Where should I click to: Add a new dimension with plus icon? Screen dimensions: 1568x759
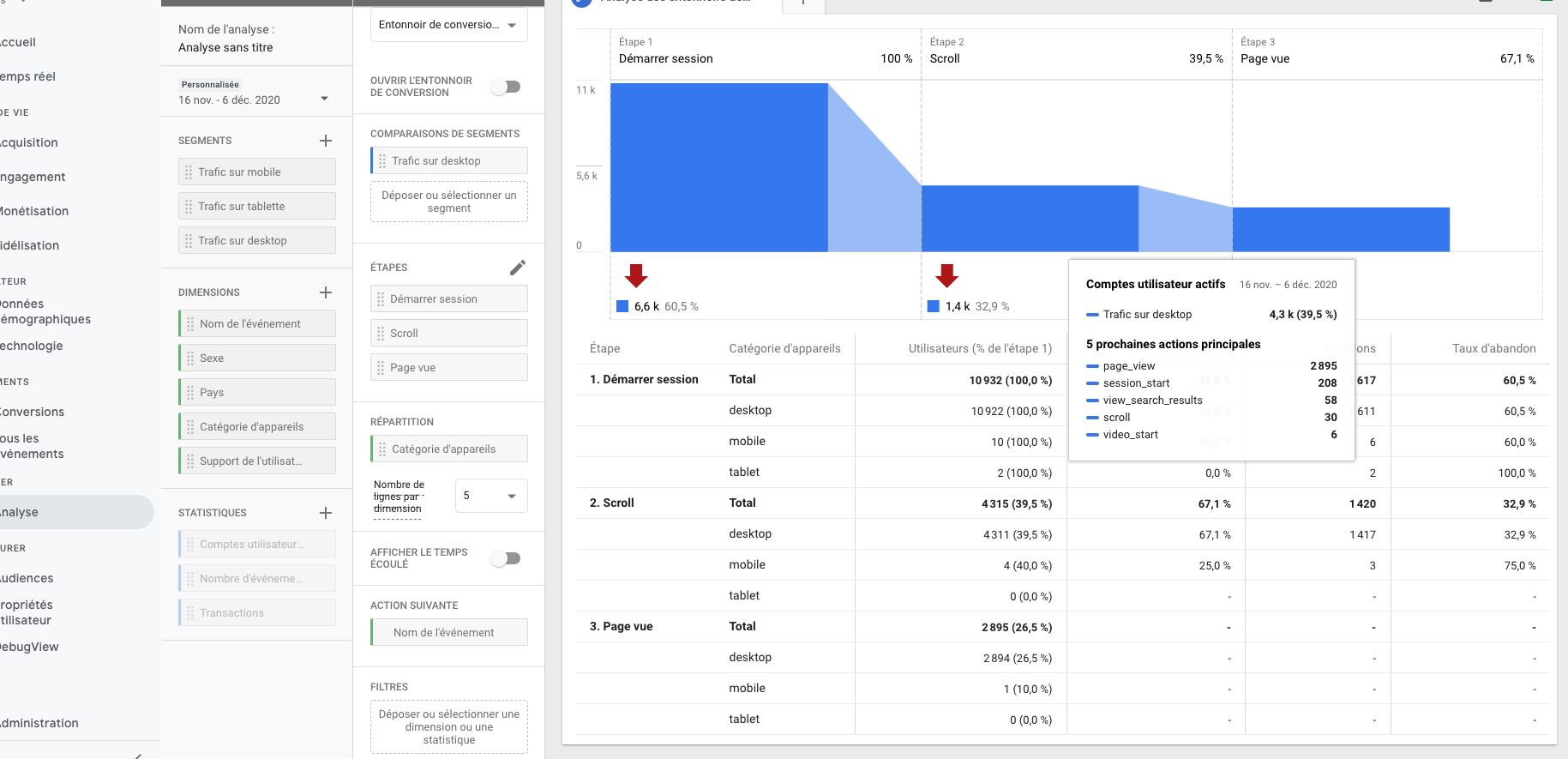[326, 292]
